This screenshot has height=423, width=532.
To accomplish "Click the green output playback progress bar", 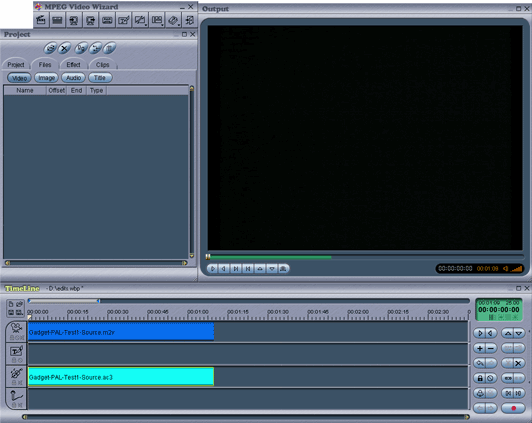I will (269, 257).
